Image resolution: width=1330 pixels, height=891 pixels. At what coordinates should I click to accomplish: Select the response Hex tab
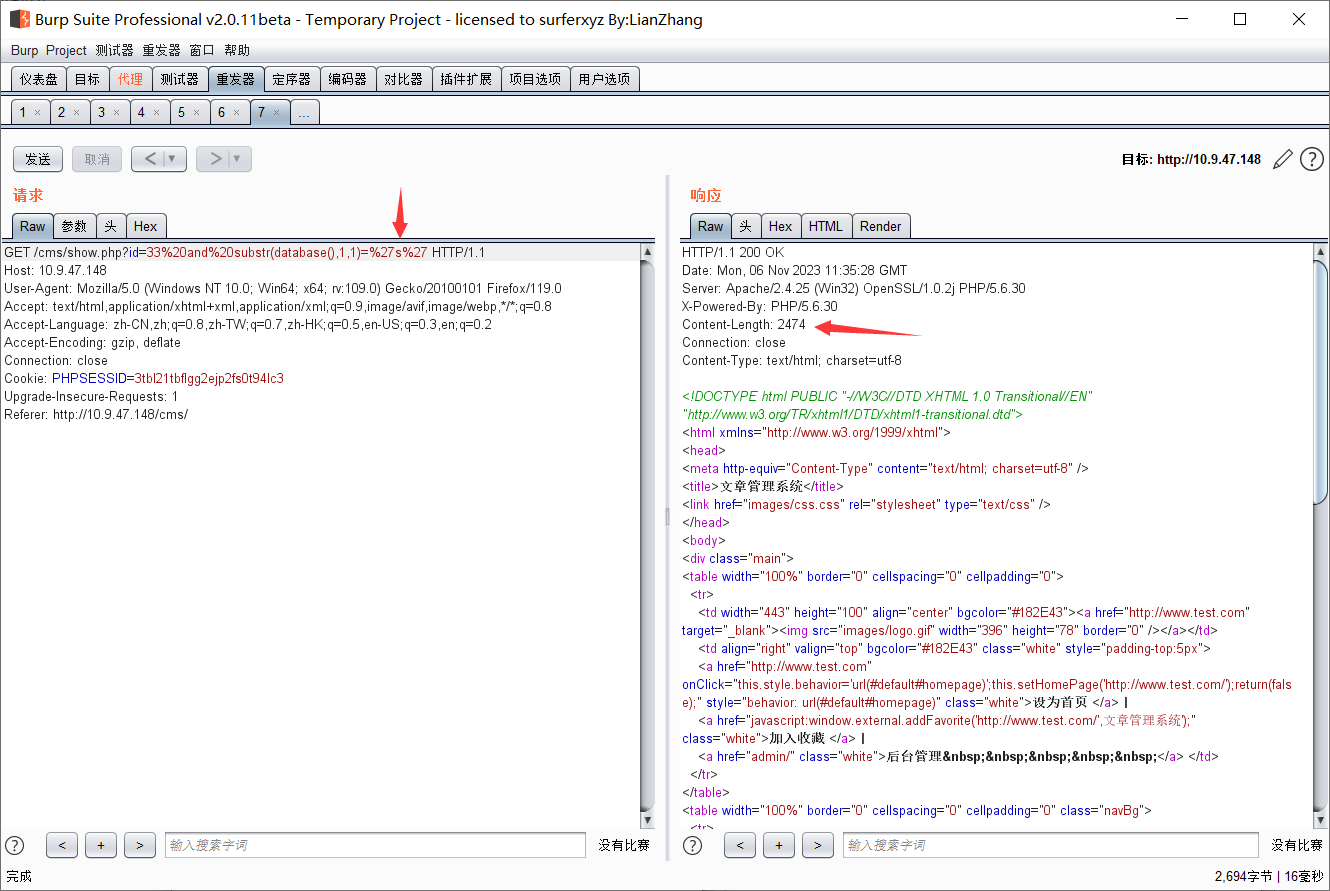click(781, 226)
